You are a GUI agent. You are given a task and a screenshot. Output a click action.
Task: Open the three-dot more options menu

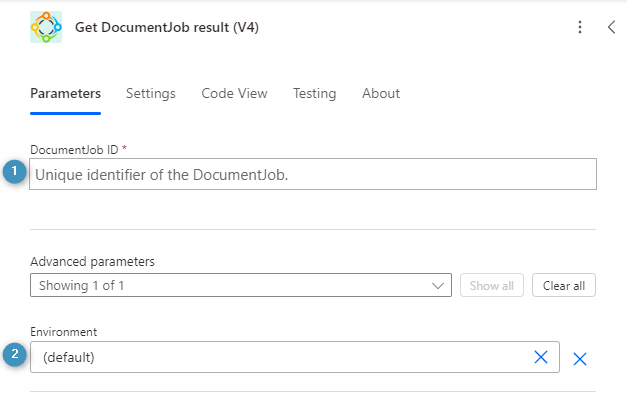[579, 27]
